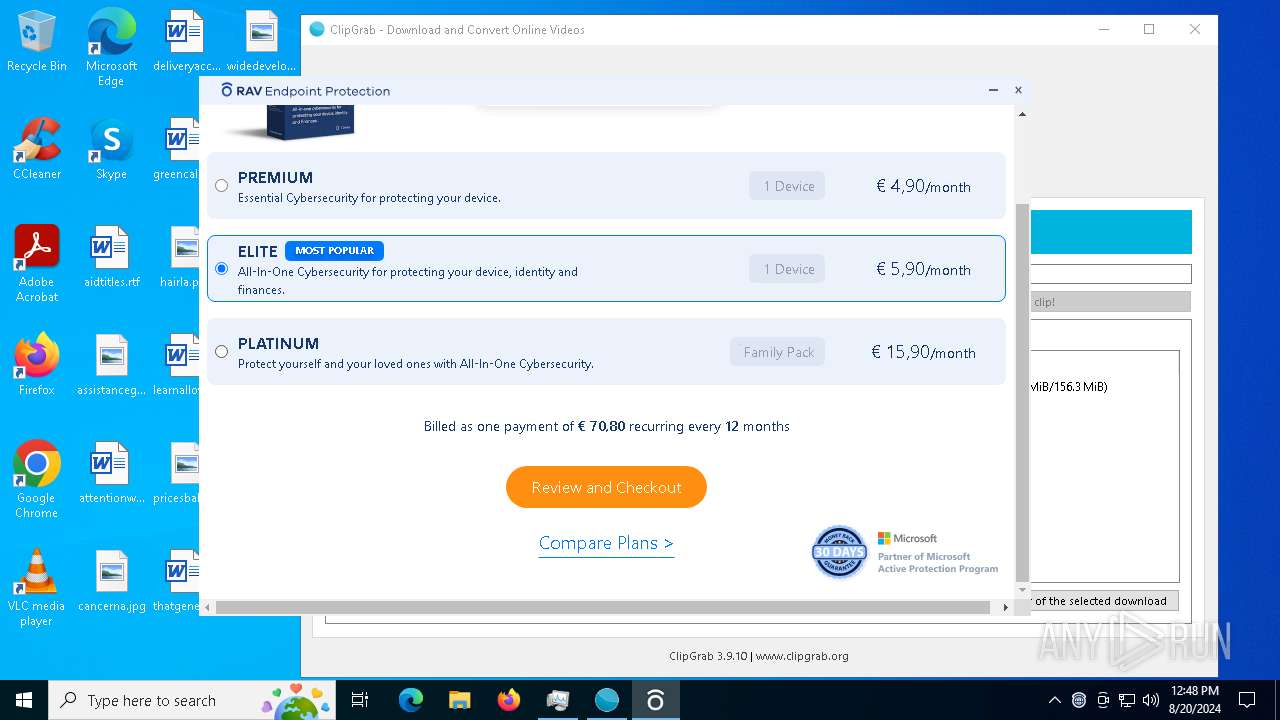
Task: Select cancerna.jpg file on desktop
Action: [111, 580]
